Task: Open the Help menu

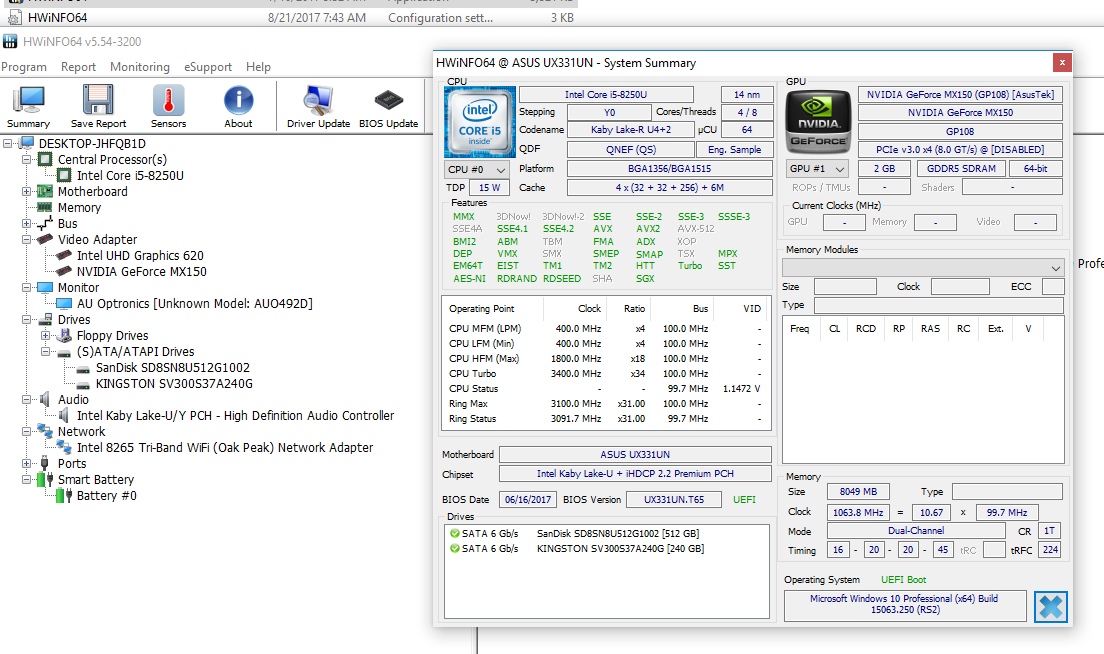Action: pyautogui.click(x=258, y=67)
